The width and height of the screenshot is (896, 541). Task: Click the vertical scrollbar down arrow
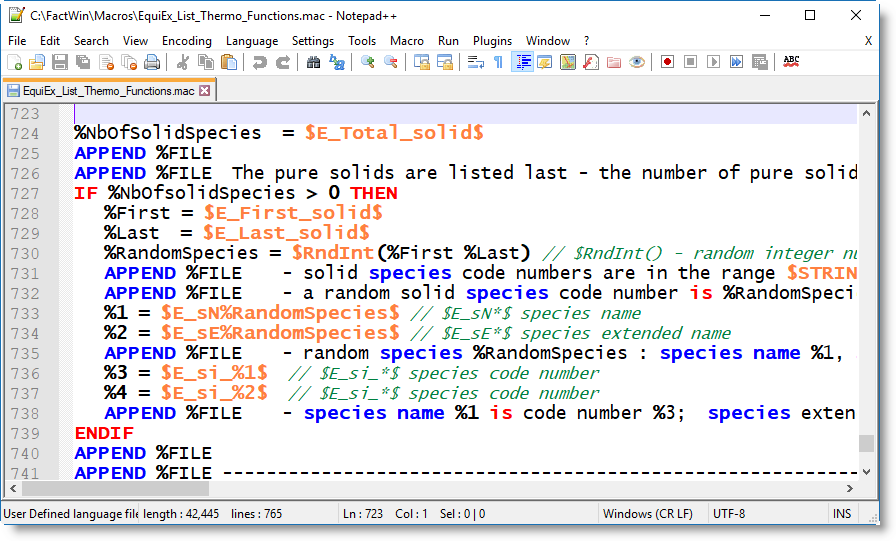click(x=866, y=472)
